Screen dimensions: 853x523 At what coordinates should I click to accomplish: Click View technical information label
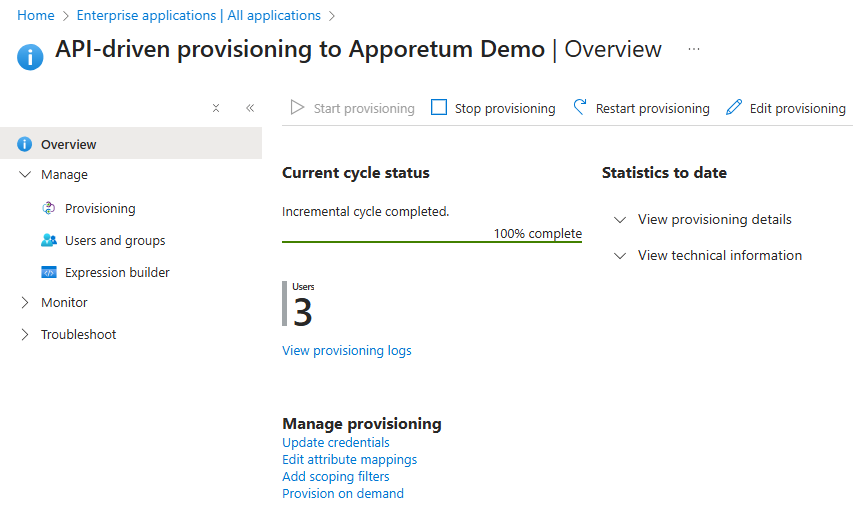point(720,255)
